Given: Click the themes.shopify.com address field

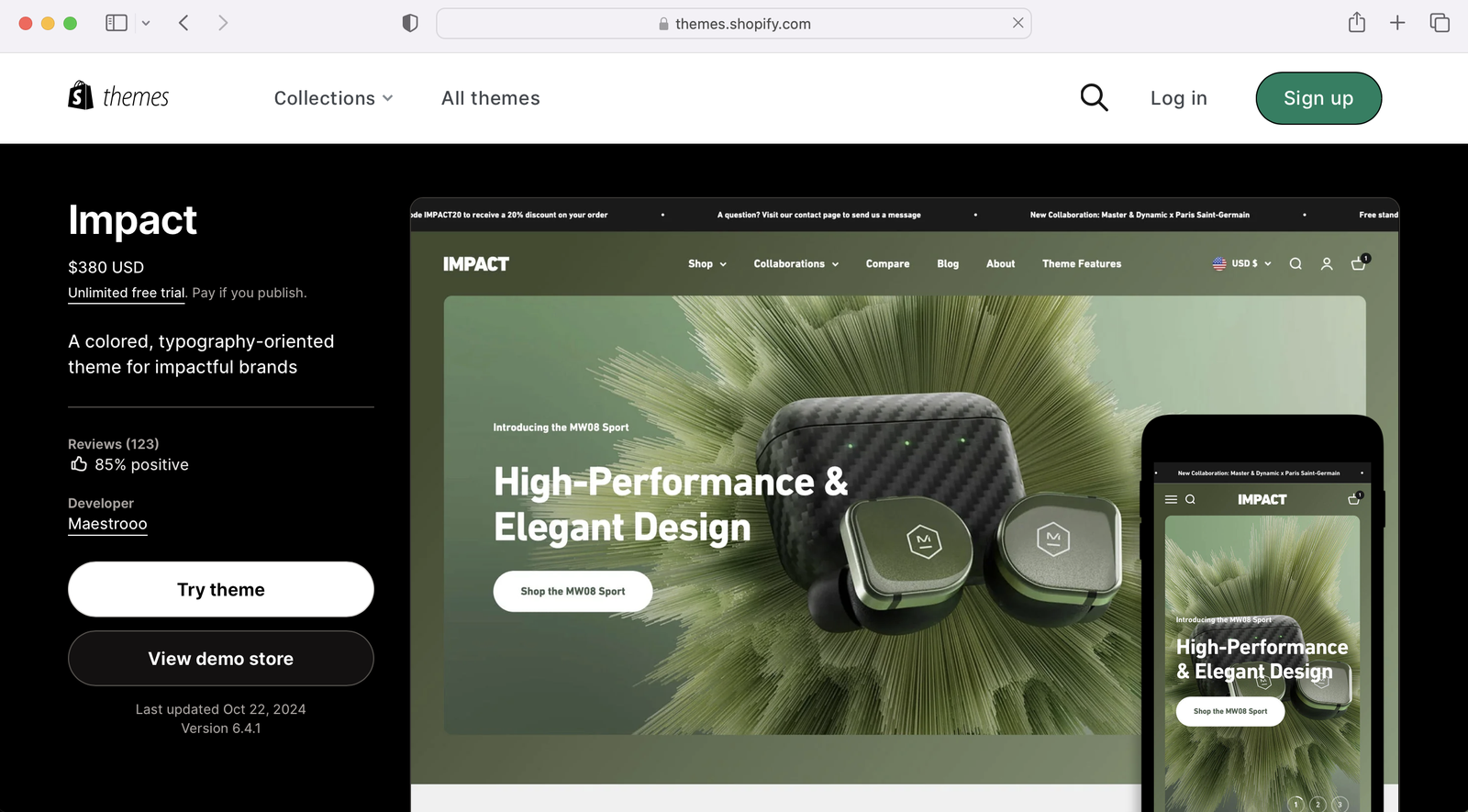Looking at the screenshot, I should pyautogui.click(x=734, y=24).
